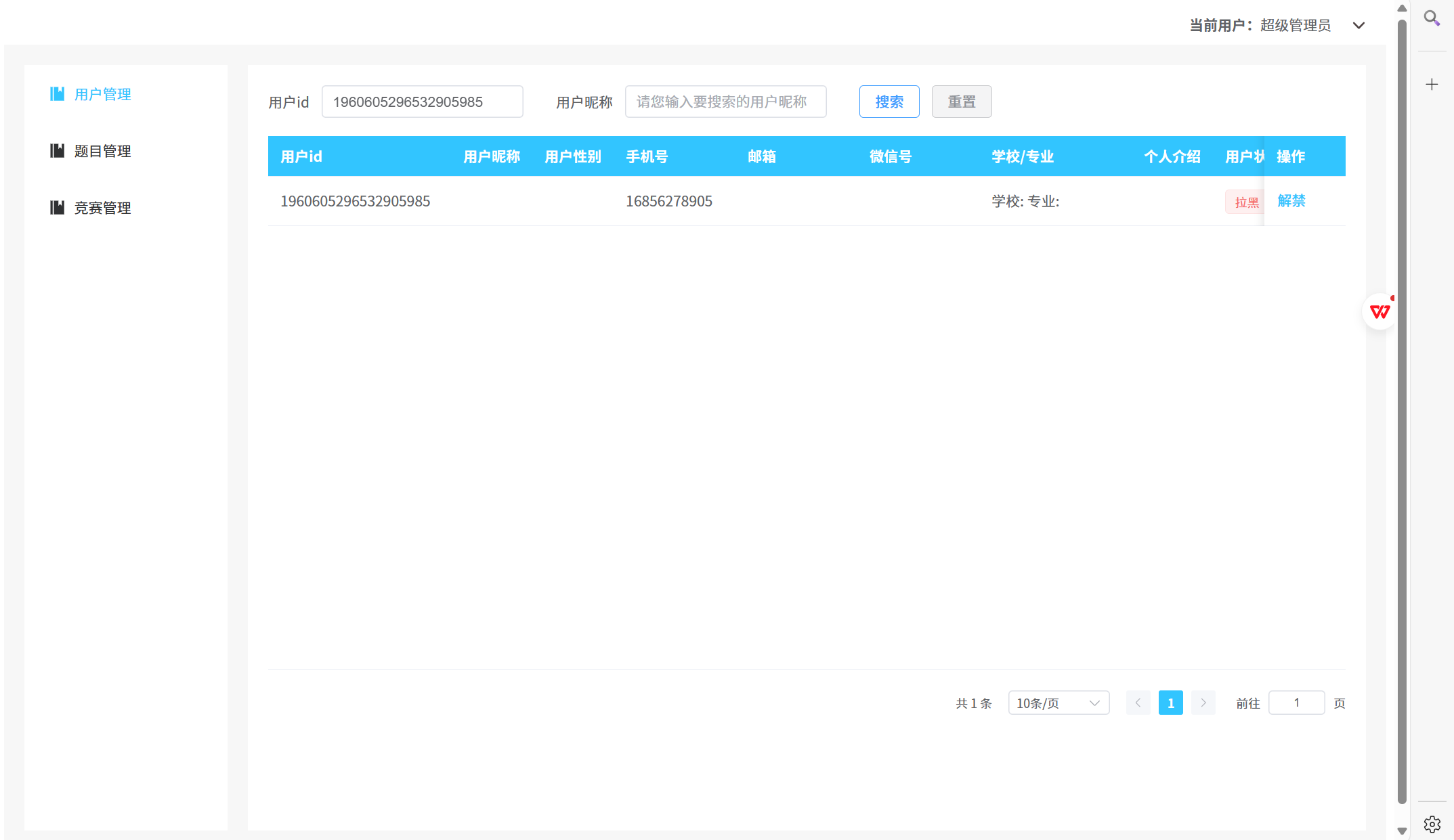Go to the previous page arrow
The height and width of the screenshot is (840, 1454).
(1138, 703)
